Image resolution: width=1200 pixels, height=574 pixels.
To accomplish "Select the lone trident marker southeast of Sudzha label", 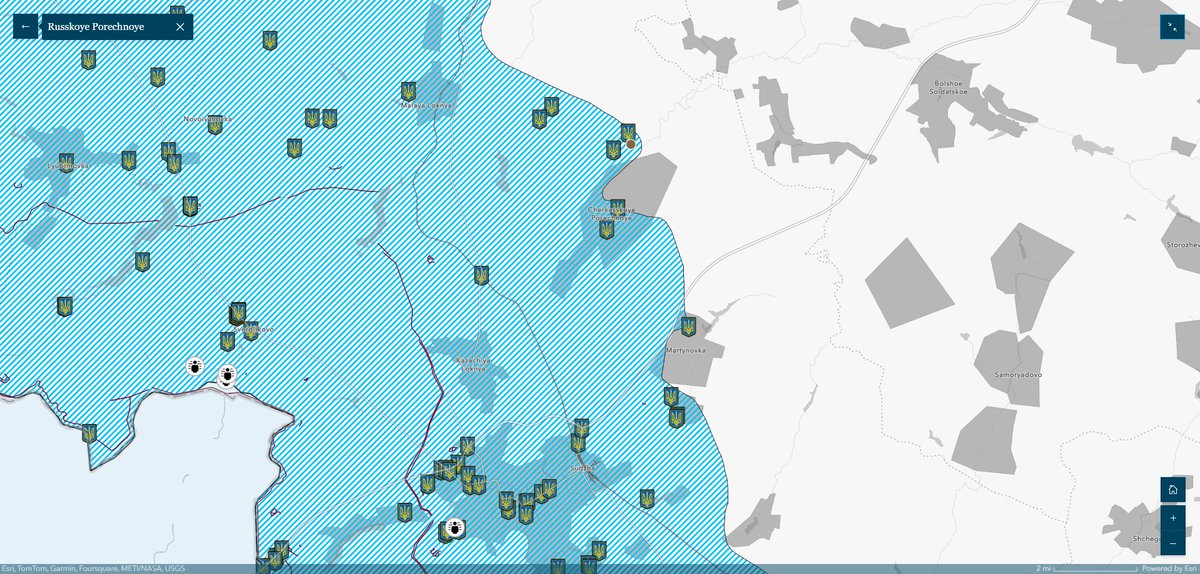I will (647, 497).
